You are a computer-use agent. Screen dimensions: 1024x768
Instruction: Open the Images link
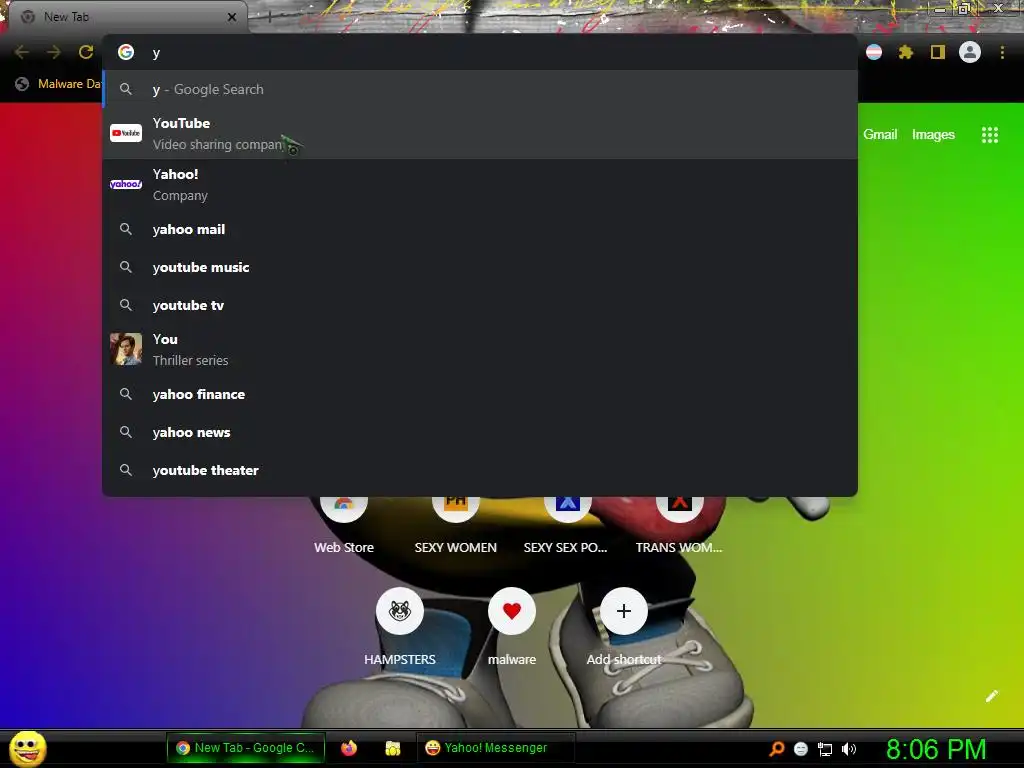pyautogui.click(x=933, y=135)
